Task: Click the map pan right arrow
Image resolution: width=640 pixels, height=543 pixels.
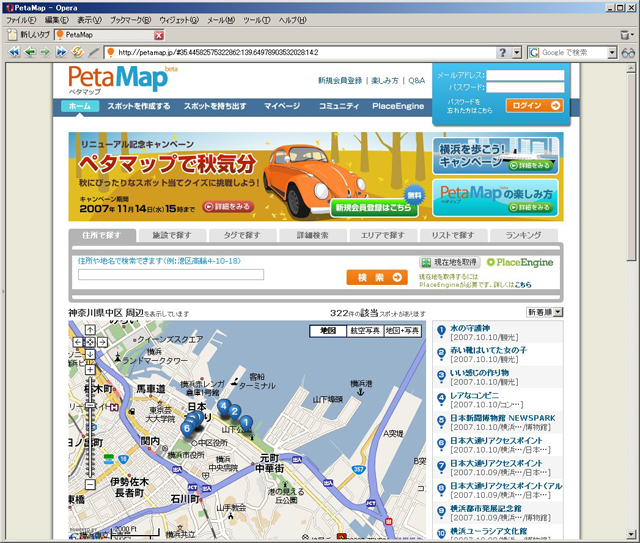Action: coord(102,342)
